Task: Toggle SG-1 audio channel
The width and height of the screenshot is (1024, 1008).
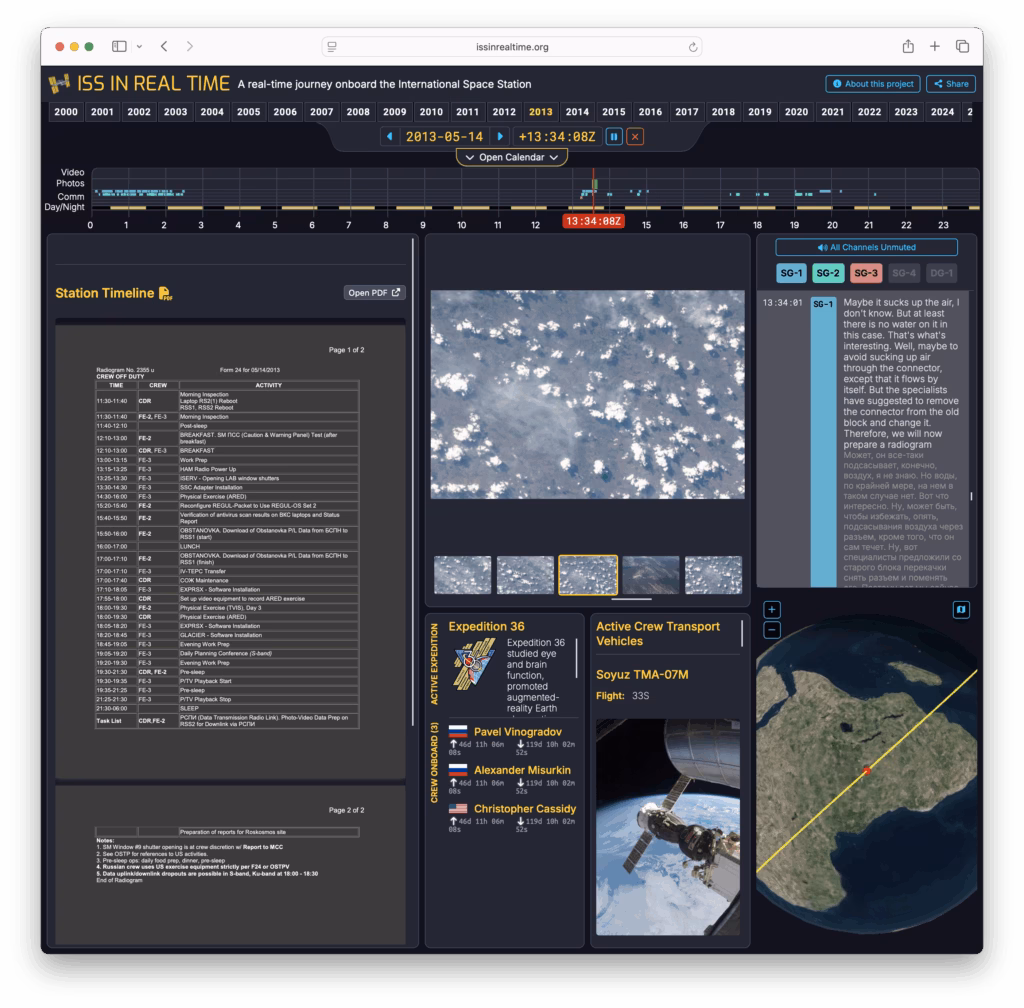Action: [x=792, y=273]
